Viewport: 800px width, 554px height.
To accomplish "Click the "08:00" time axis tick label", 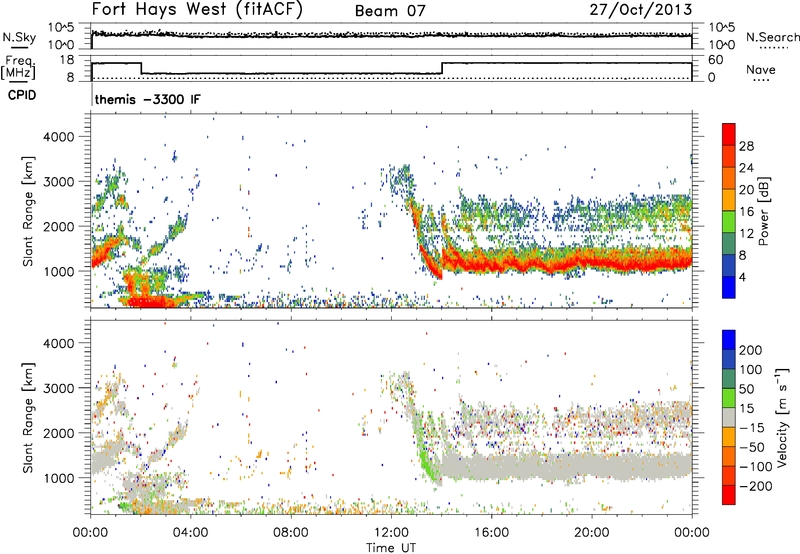I will pyautogui.click(x=291, y=533).
